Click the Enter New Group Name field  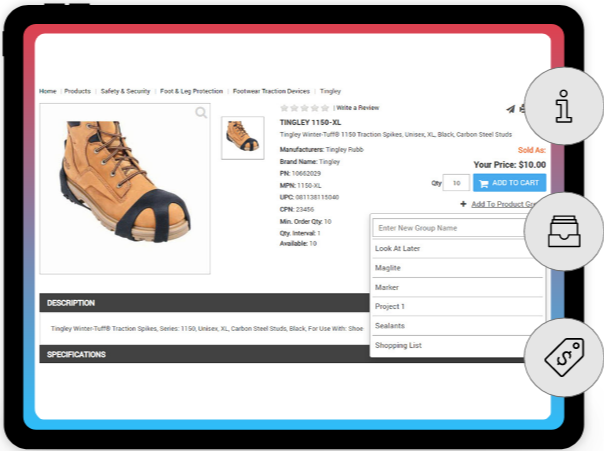(x=450, y=228)
